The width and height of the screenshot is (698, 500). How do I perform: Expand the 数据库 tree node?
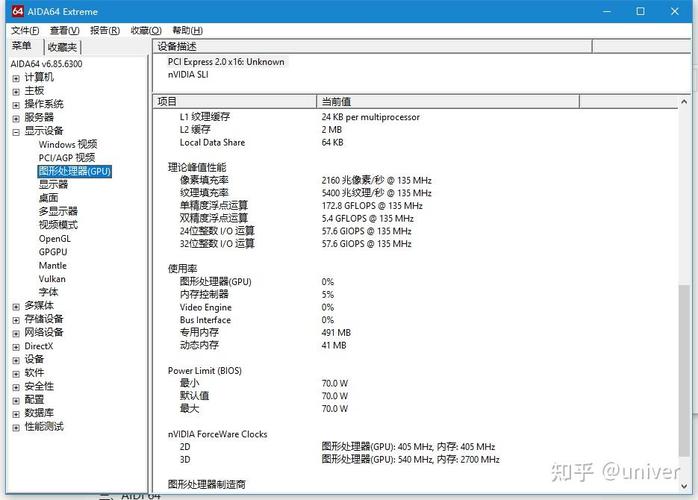(x=16, y=414)
